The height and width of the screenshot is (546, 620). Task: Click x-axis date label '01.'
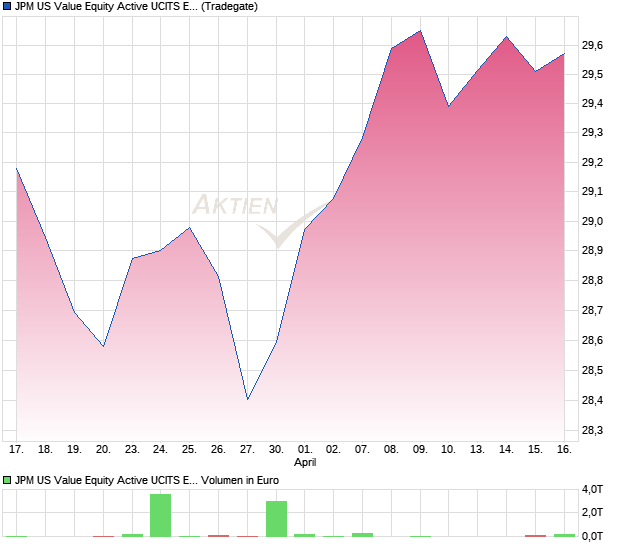coord(305,450)
